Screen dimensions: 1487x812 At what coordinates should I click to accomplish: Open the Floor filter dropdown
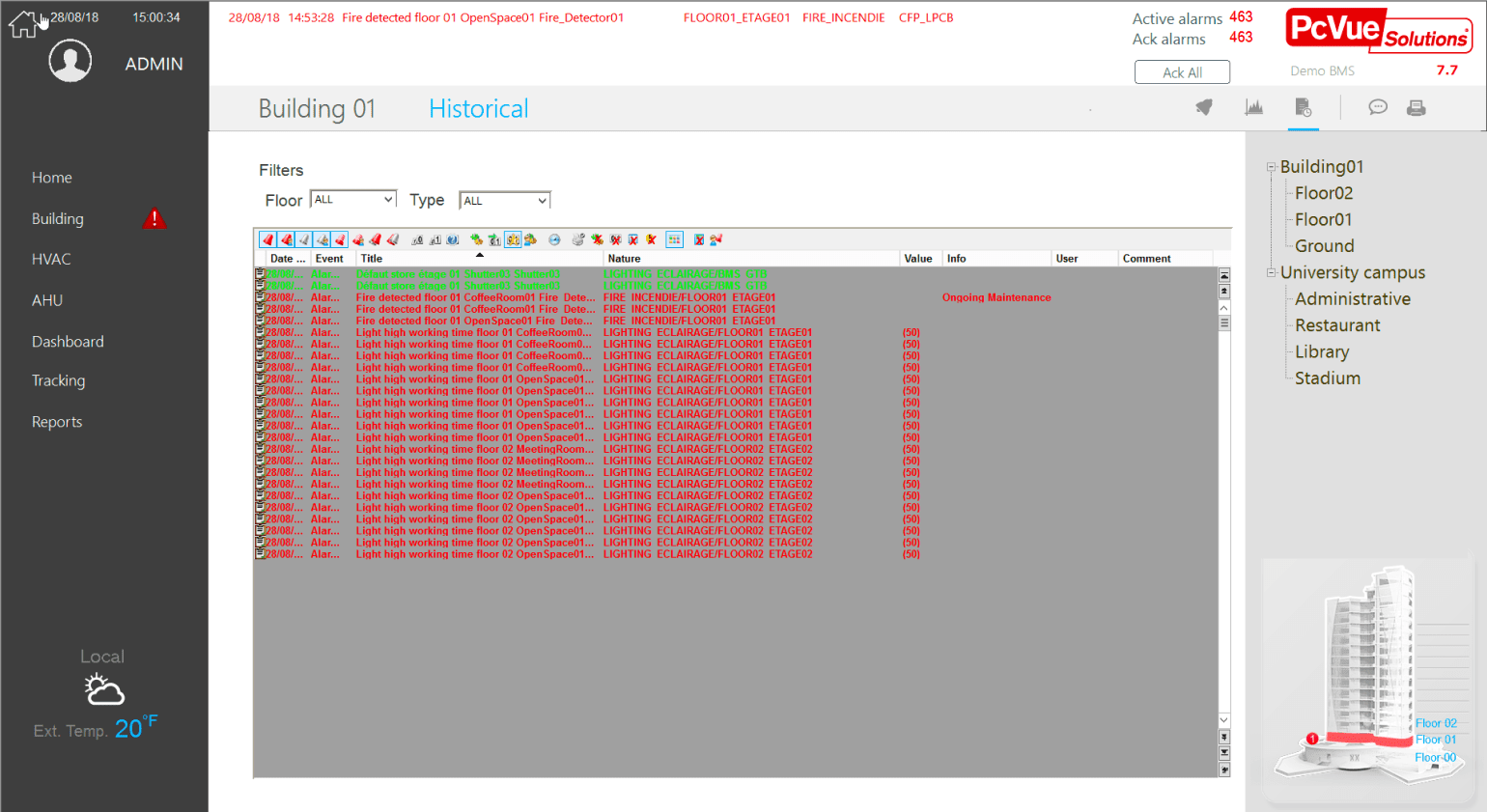353,200
